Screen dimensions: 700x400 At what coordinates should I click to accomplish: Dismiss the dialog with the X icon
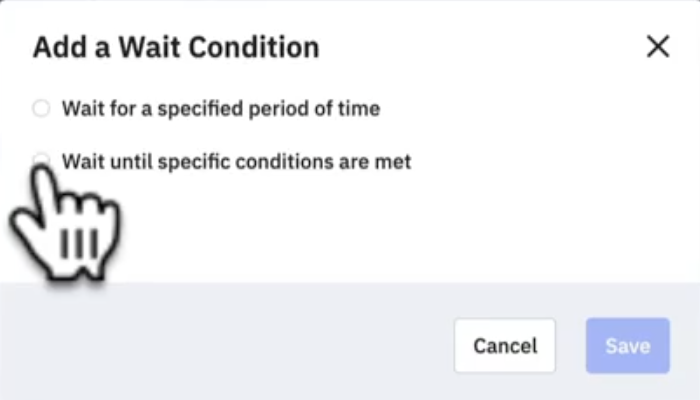tap(657, 47)
